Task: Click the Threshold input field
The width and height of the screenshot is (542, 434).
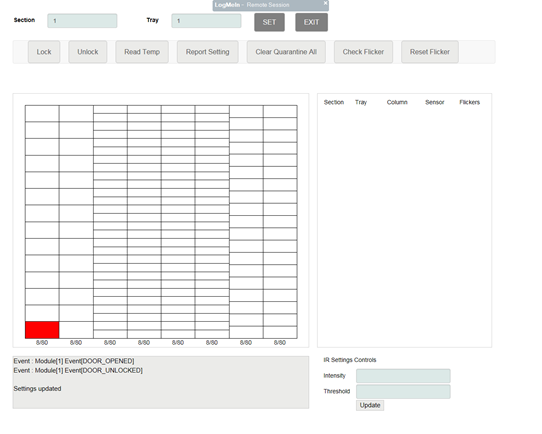Action: point(403,391)
